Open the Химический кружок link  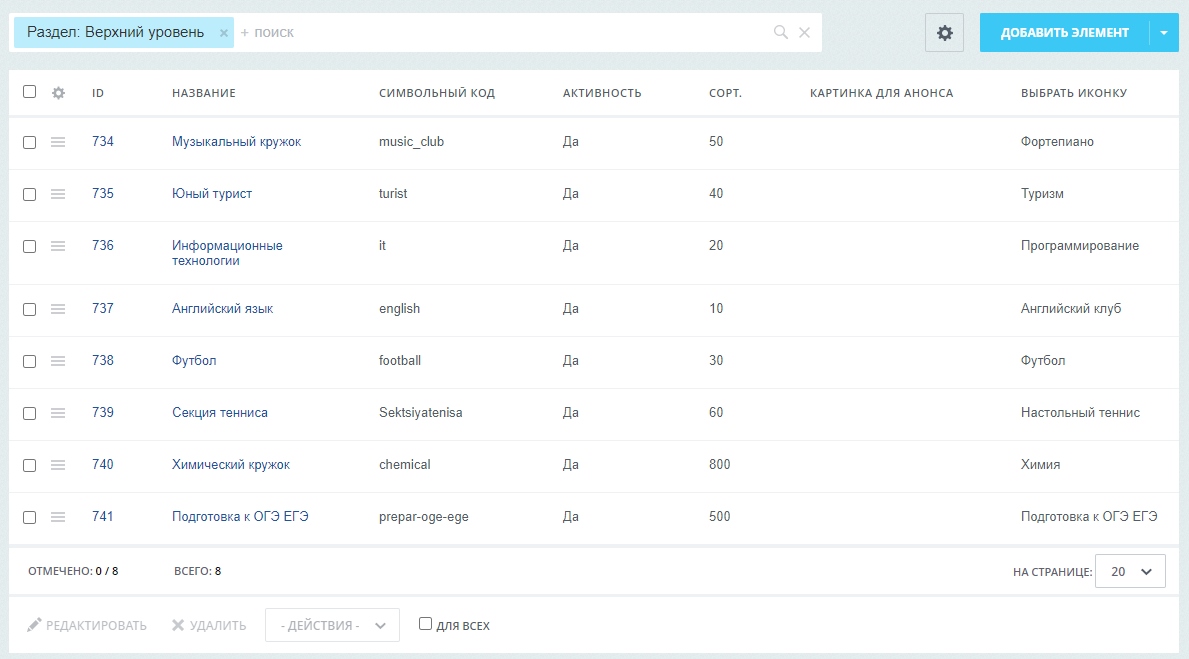pos(231,465)
